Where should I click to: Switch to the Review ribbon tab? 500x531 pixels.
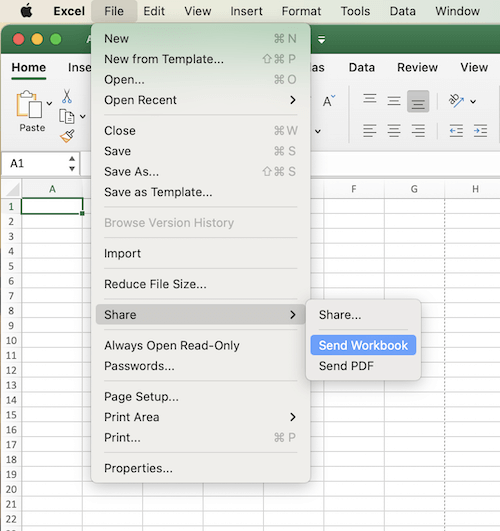[417, 67]
